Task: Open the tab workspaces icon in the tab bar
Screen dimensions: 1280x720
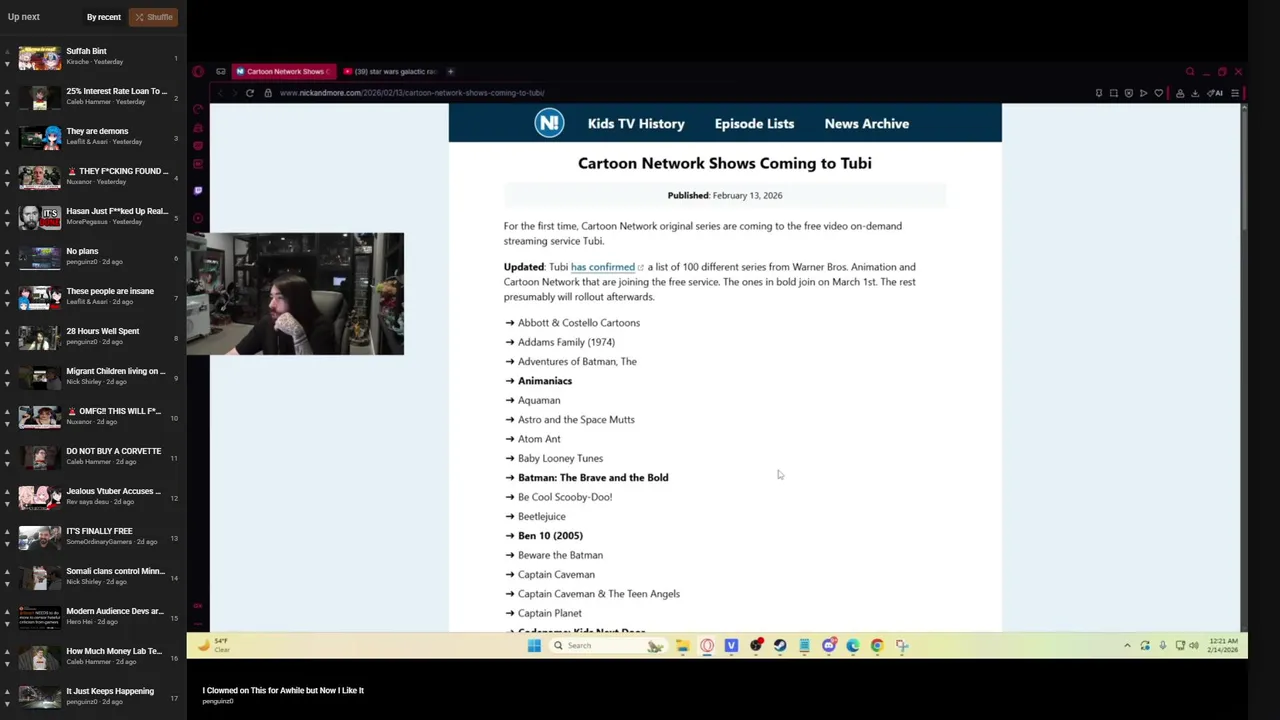Action: (220, 72)
